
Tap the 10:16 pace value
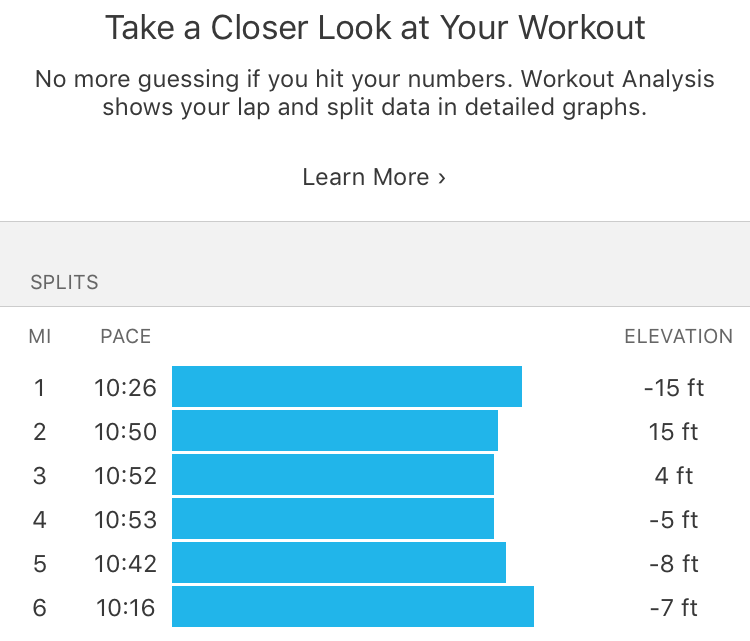pyautogui.click(x=125, y=608)
